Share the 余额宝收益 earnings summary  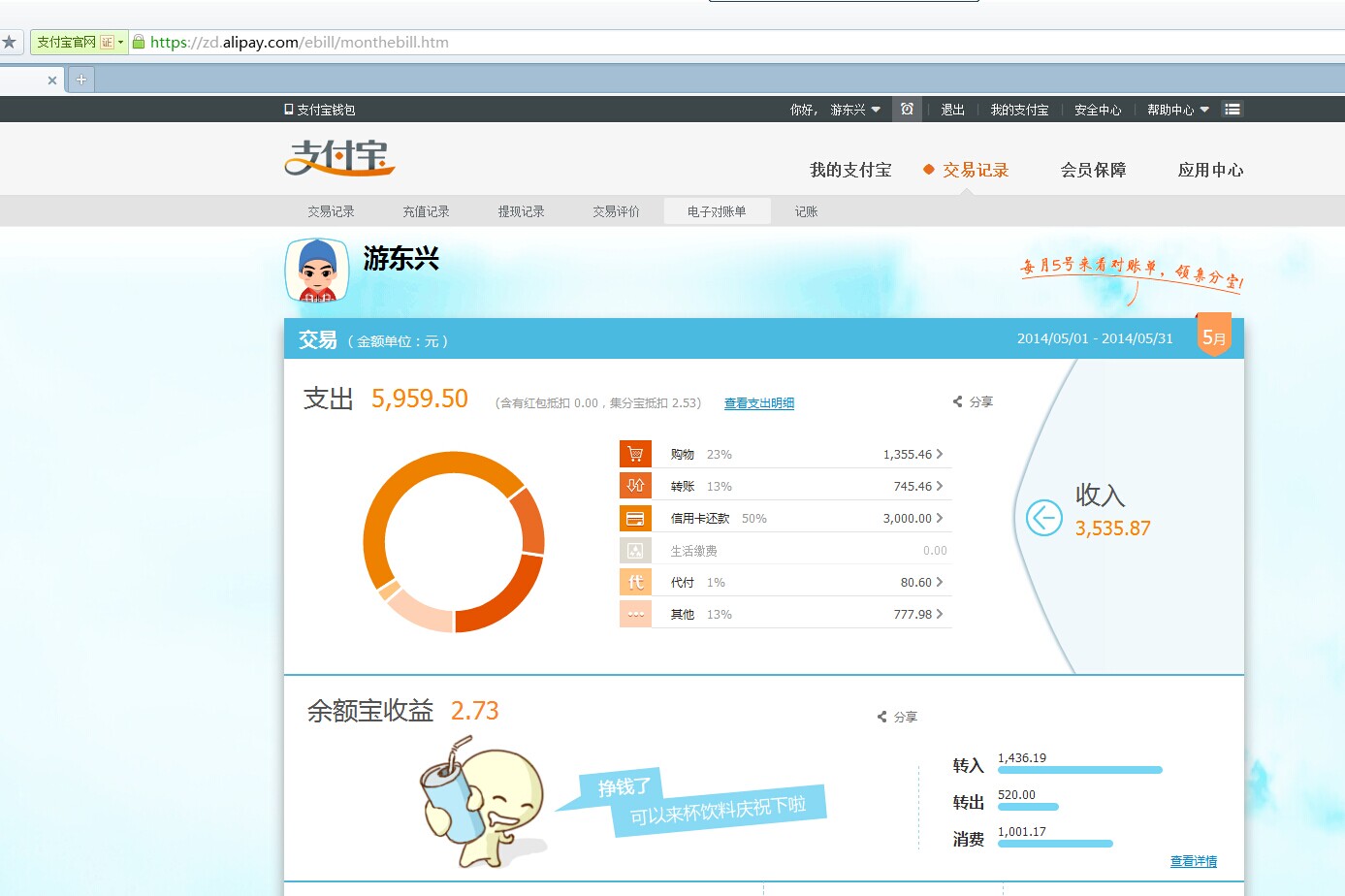coord(897,717)
